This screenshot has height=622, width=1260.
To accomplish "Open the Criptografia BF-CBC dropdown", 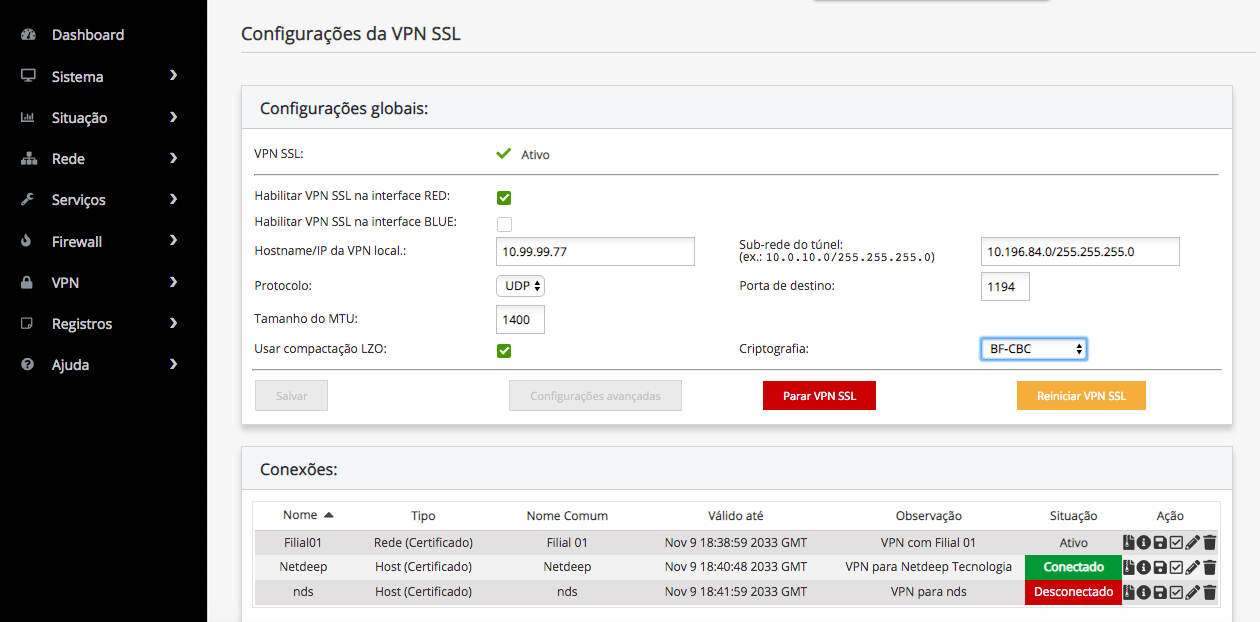I will 1033,349.
